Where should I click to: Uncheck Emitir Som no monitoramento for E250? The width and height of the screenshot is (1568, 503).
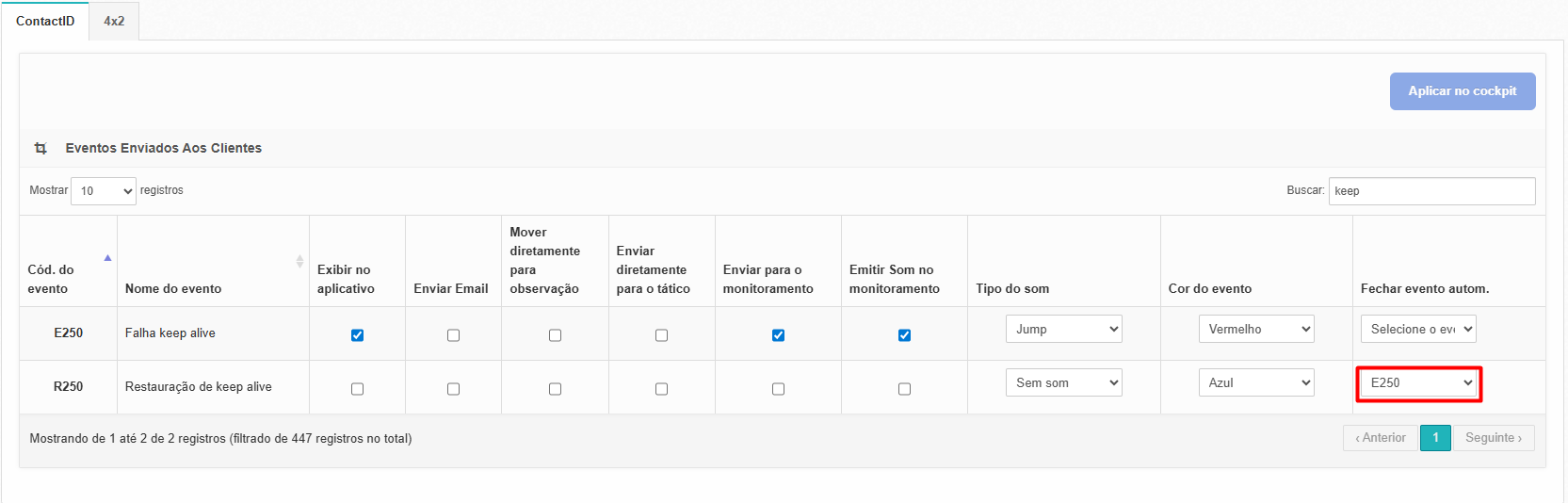coord(904,335)
